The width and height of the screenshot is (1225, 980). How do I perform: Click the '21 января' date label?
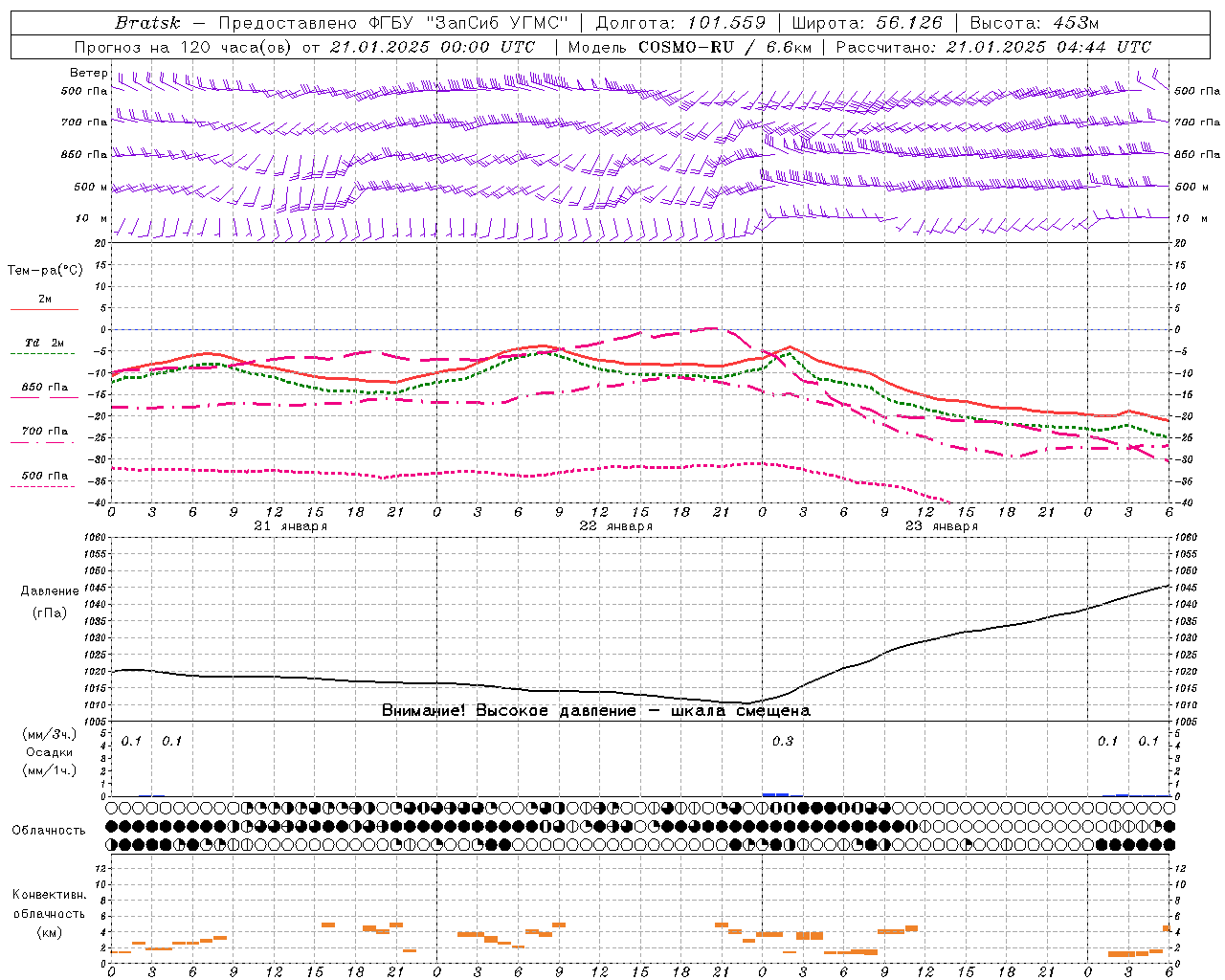tap(290, 526)
